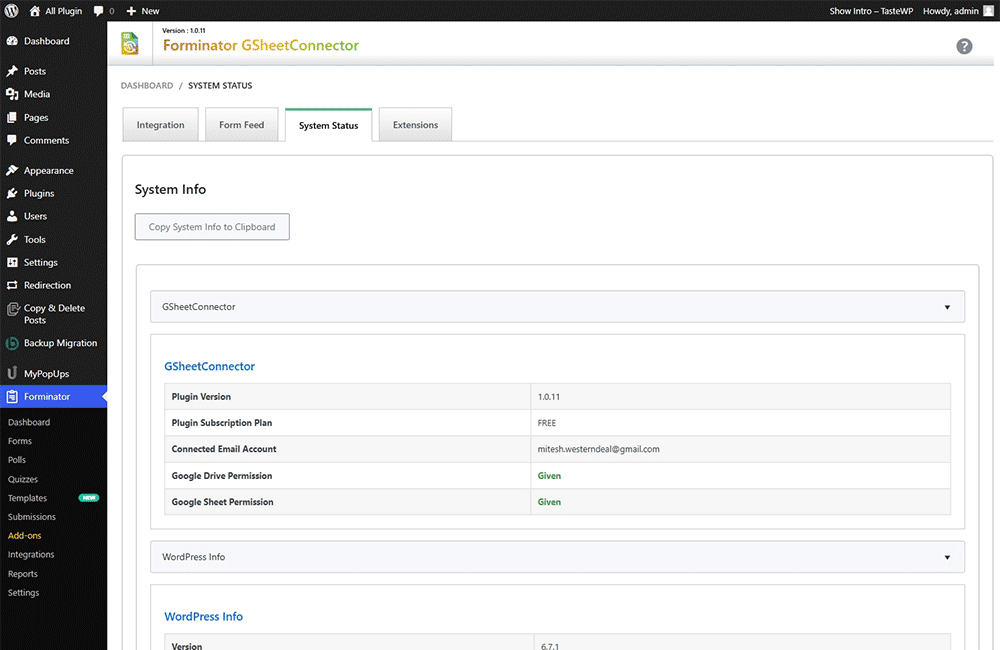This screenshot has width=1000, height=650.
Task: Switch to the Form Feed tab
Action: [x=241, y=124]
